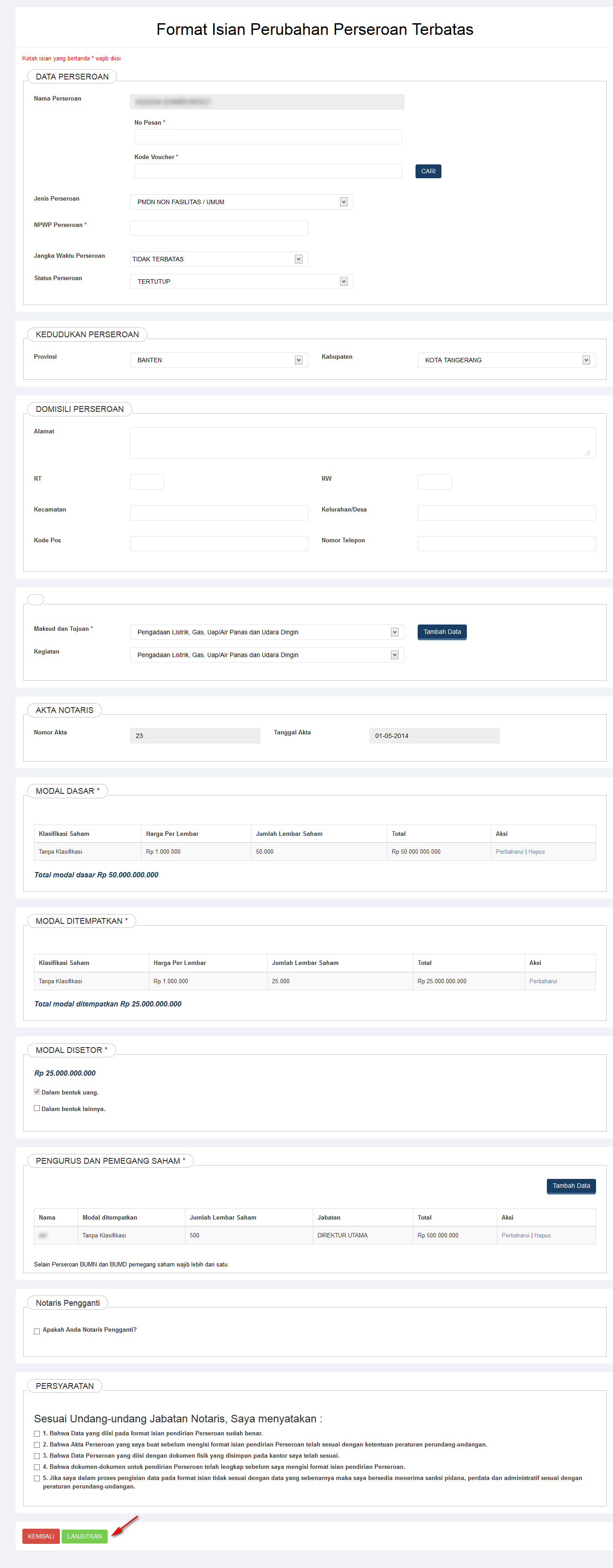Image resolution: width=613 pixels, height=1568 pixels.
Task: Click Perbaharui in Modal Ditempatkan table
Action: pyautogui.click(x=542, y=981)
